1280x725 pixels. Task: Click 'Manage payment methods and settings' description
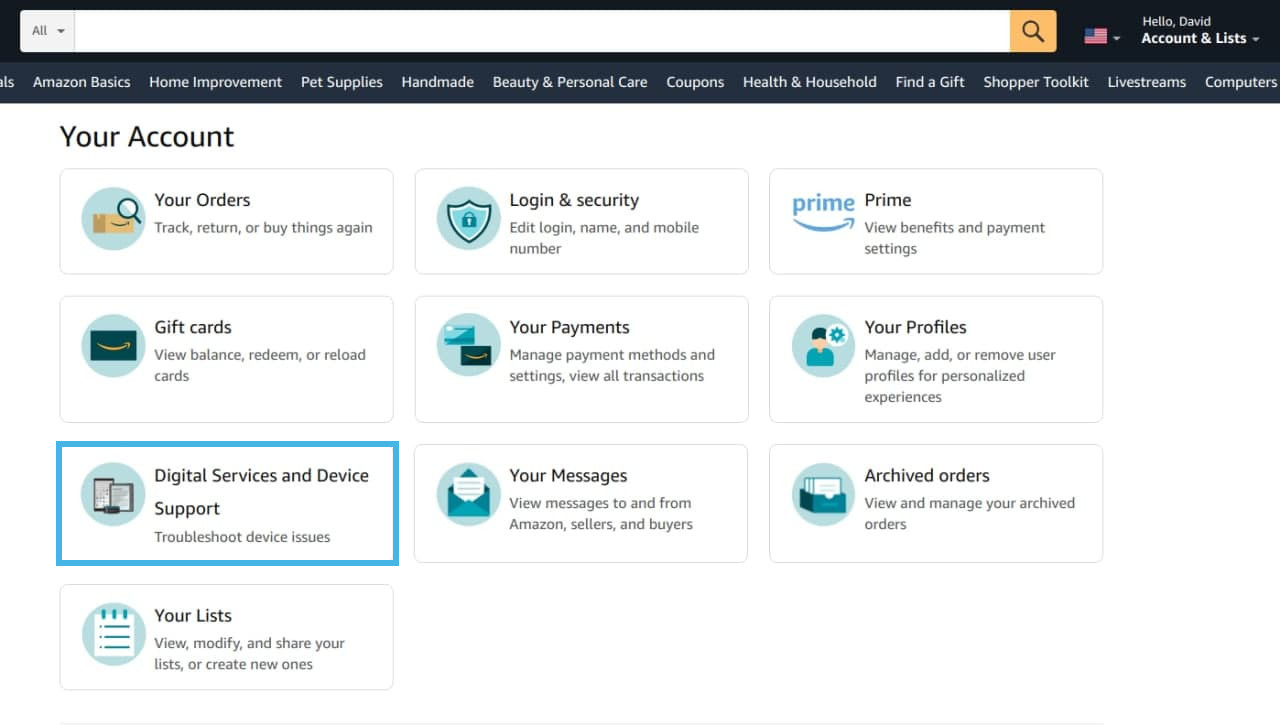[612, 365]
